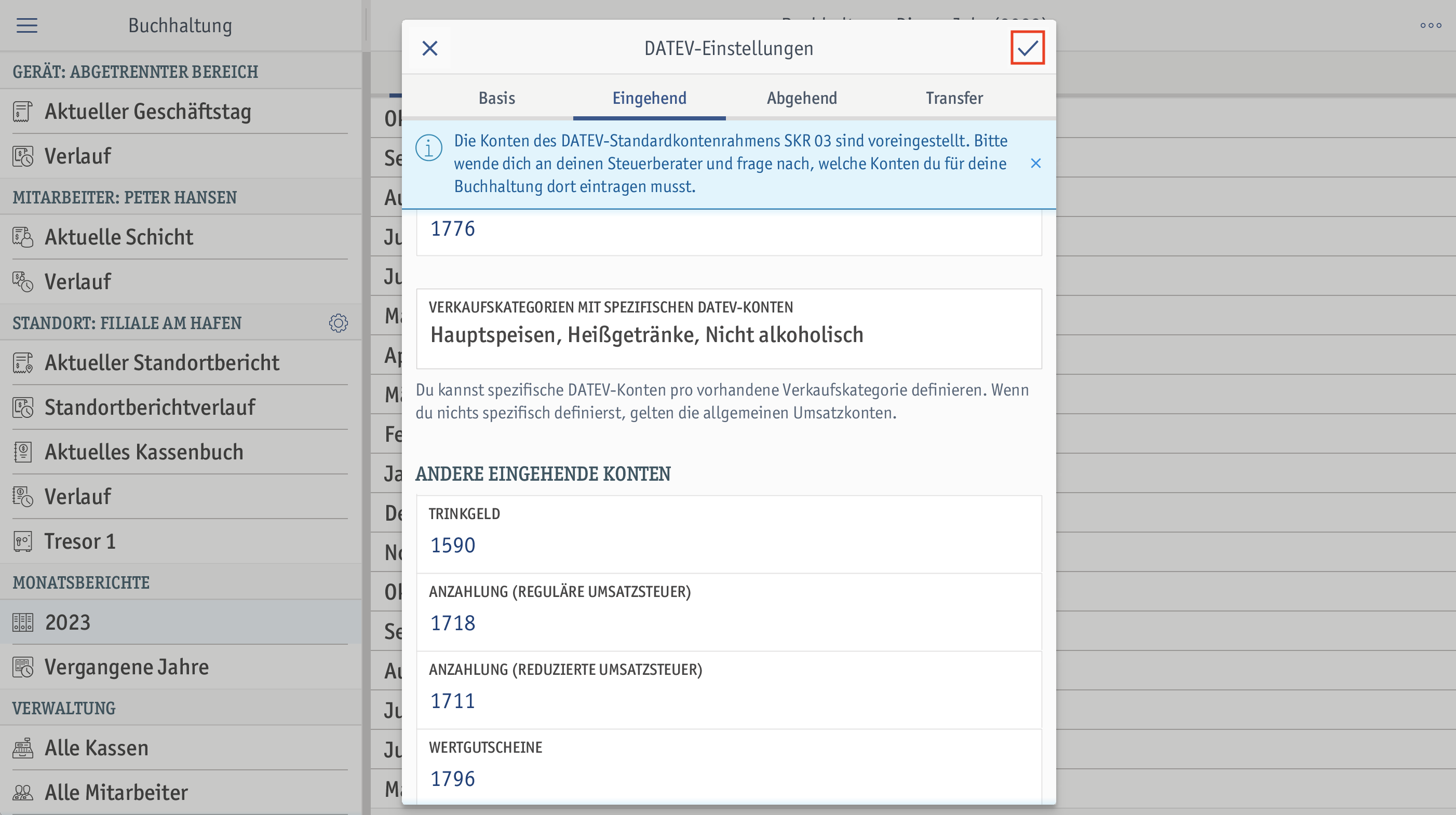This screenshot has width=1456, height=815.
Task: Click the Wertgutscheine account number 1796
Action: click(452, 779)
